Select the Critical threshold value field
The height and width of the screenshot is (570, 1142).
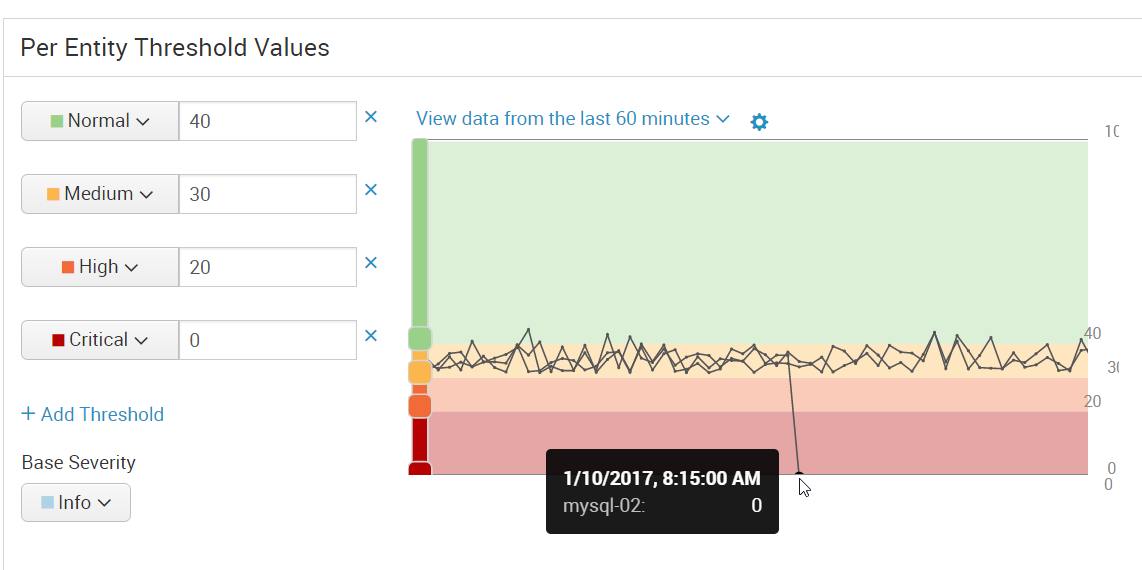click(x=267, y=340)
